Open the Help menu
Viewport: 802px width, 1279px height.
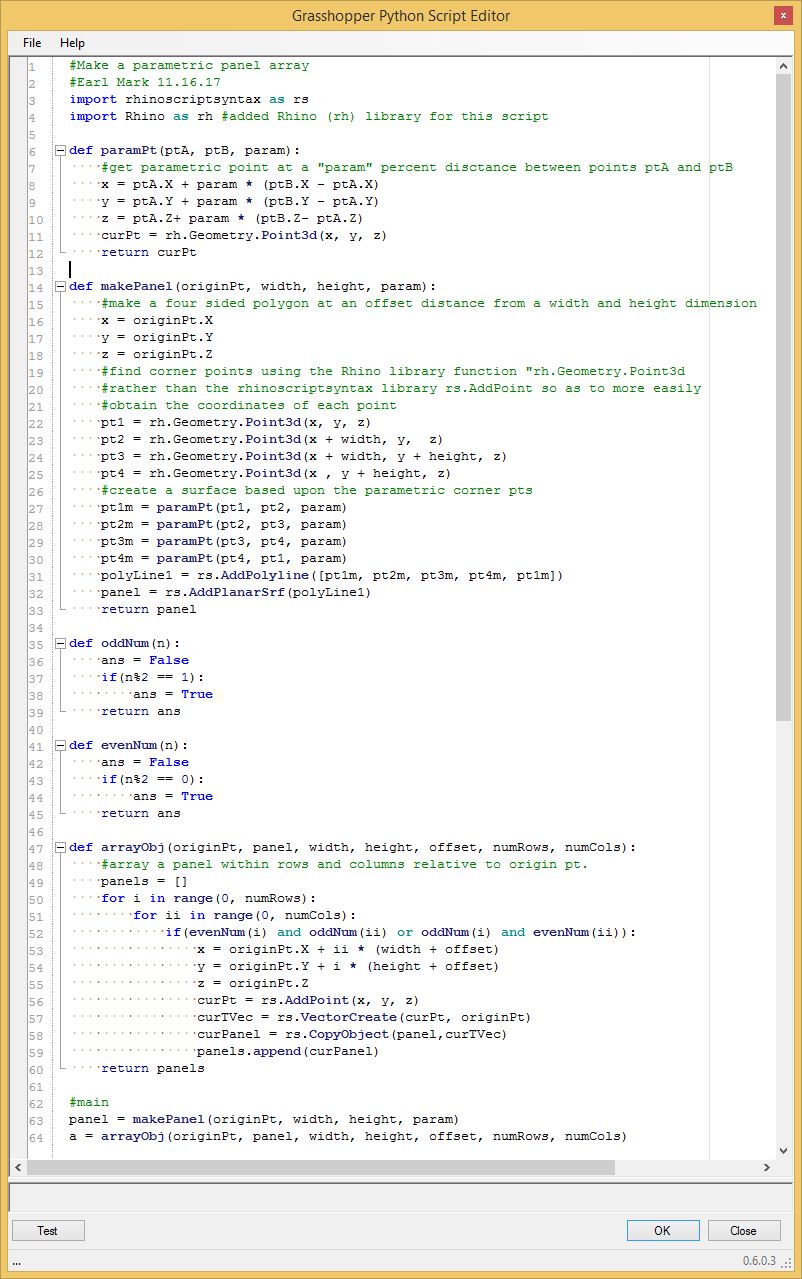(72, 43)
